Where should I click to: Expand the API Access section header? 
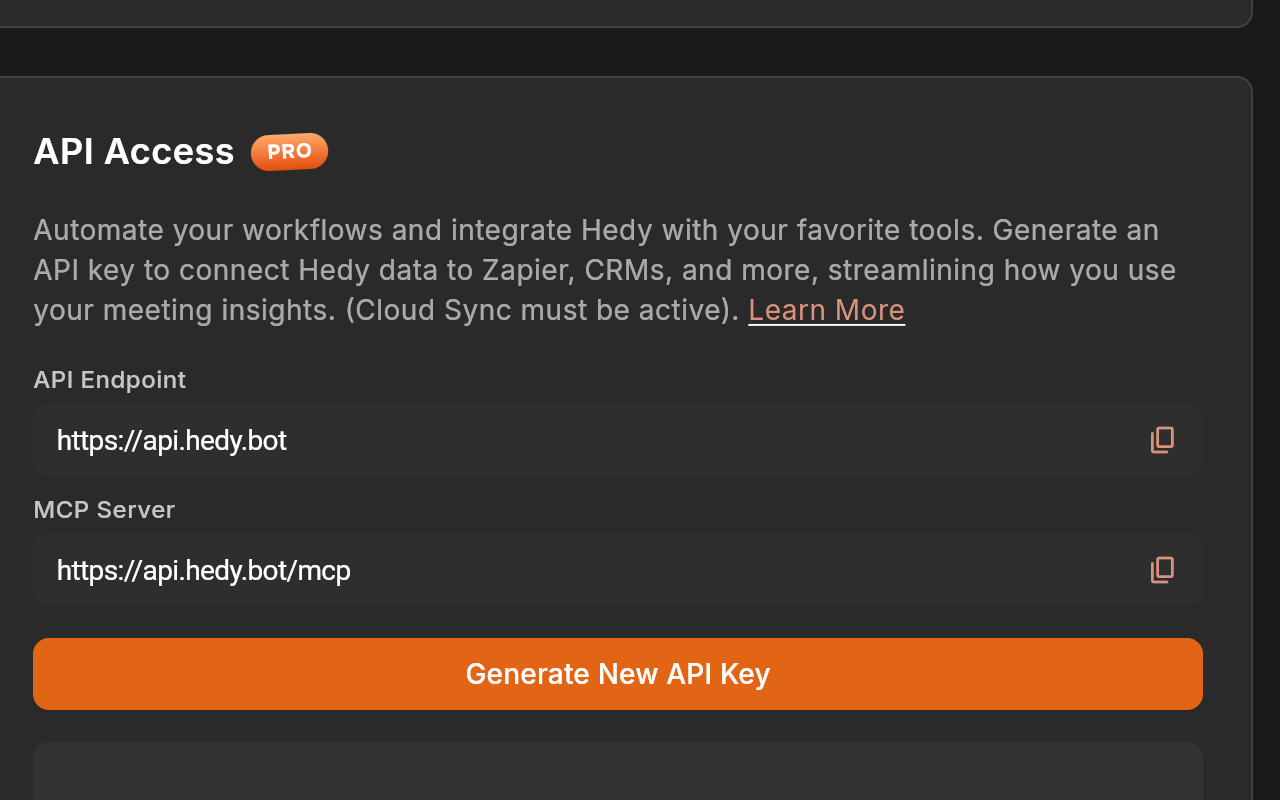(x=133, y=151)
